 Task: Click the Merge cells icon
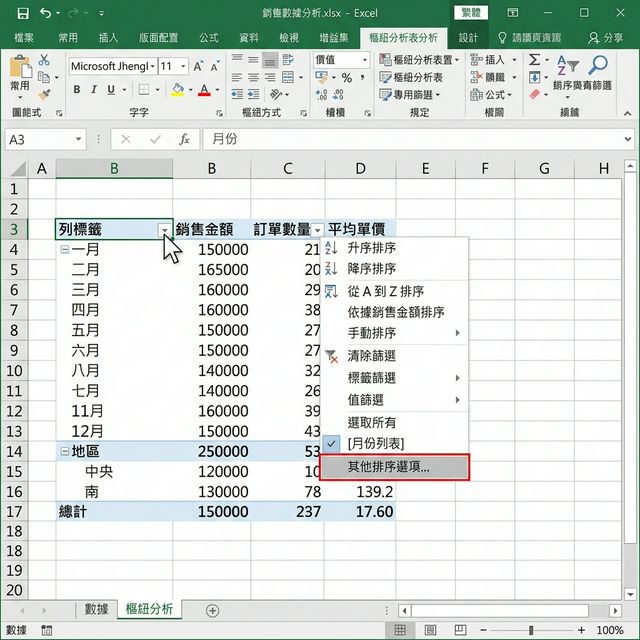click(x=288, y=77)
